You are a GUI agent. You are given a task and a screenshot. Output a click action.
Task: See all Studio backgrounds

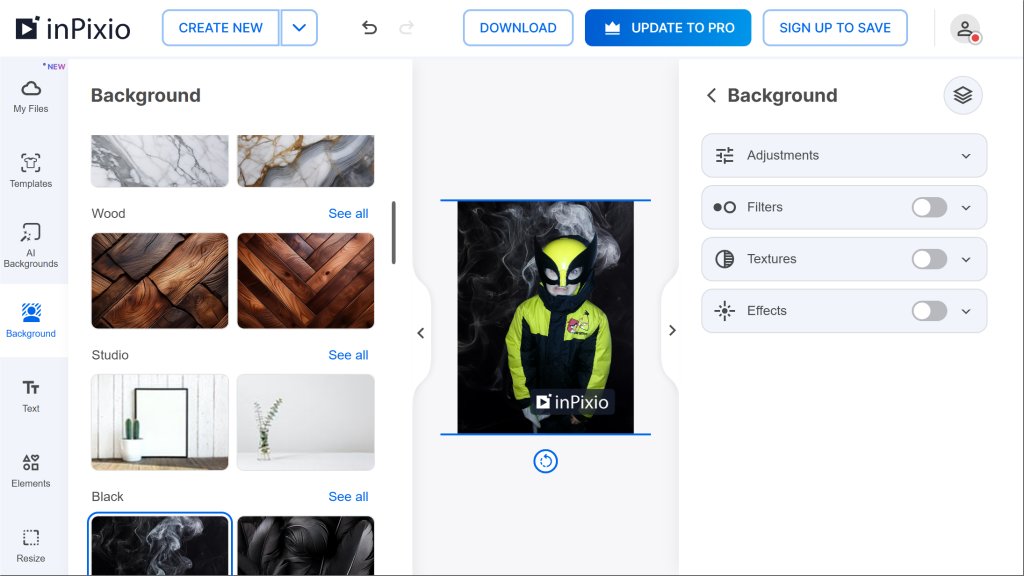pyautogui.click(x=348, y=355)
